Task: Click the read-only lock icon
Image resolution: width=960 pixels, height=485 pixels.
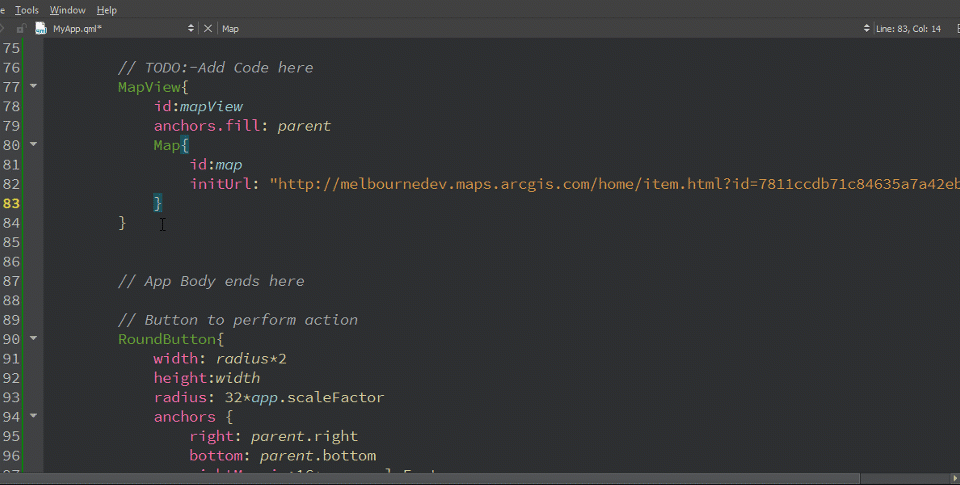Action: click(x=21, y=28)
